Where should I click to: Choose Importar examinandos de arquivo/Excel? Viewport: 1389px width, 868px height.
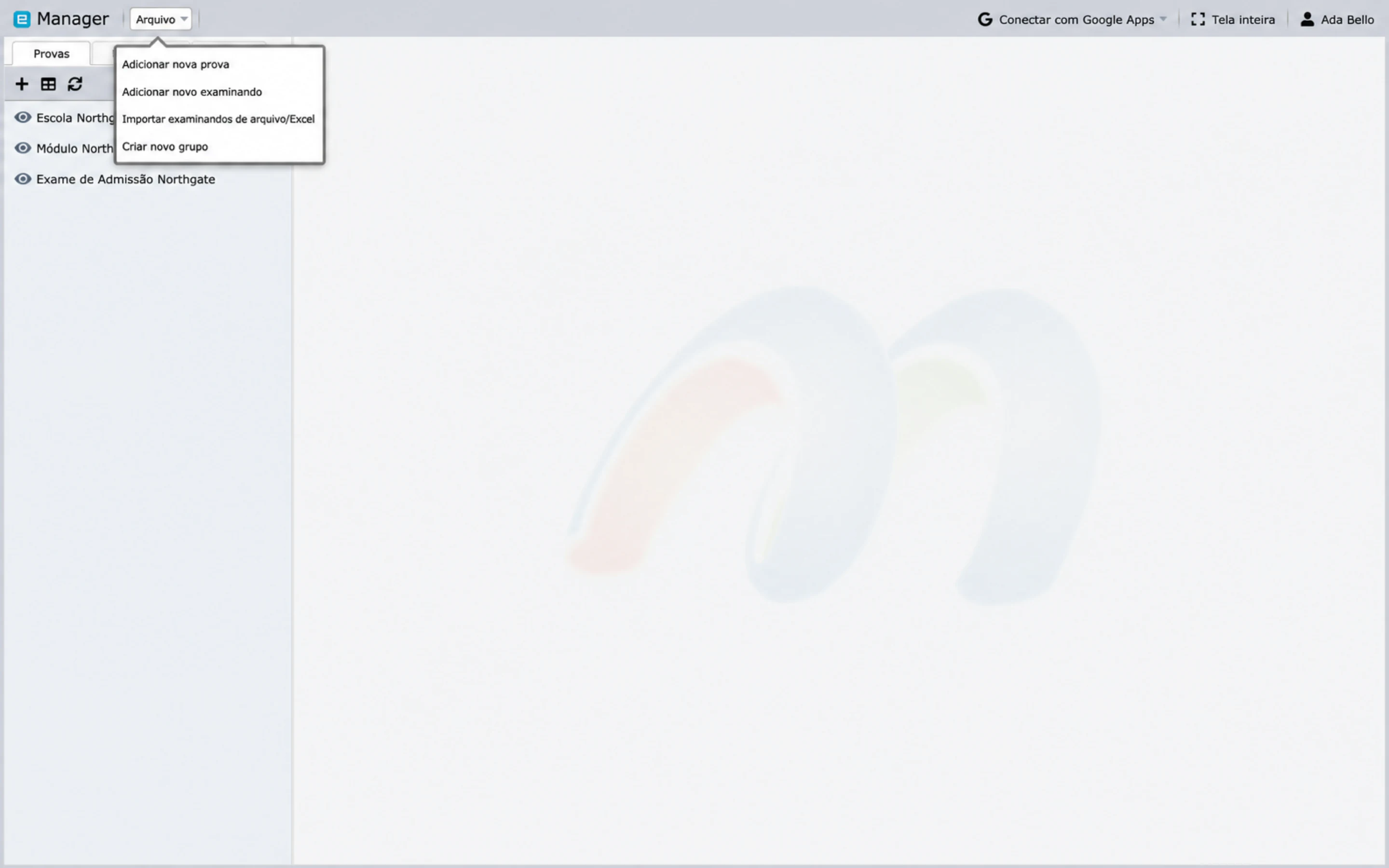218,119
